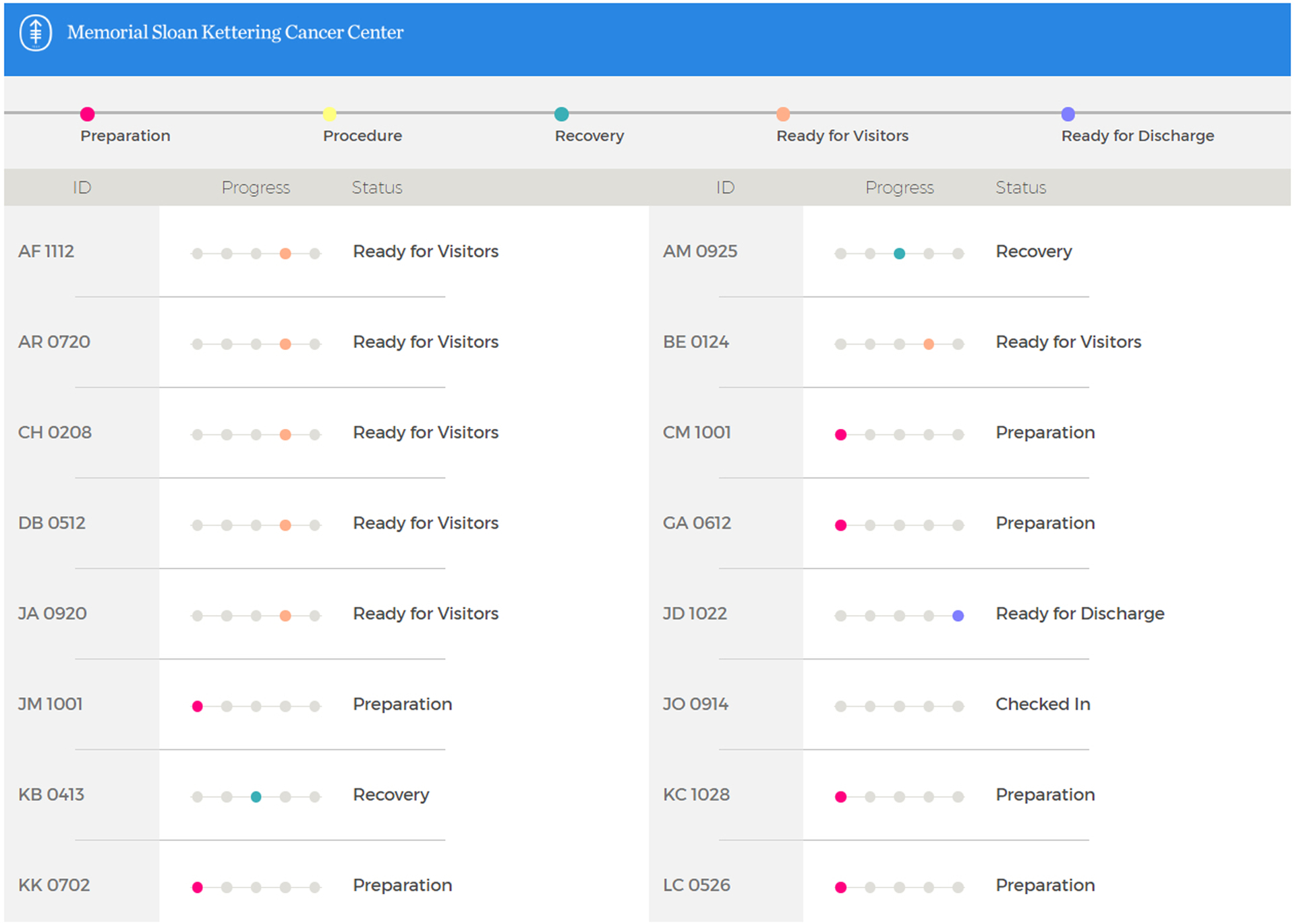Click the pink progress dot for KK 0702
1295x924 pixels.
(x=197, y=888)
